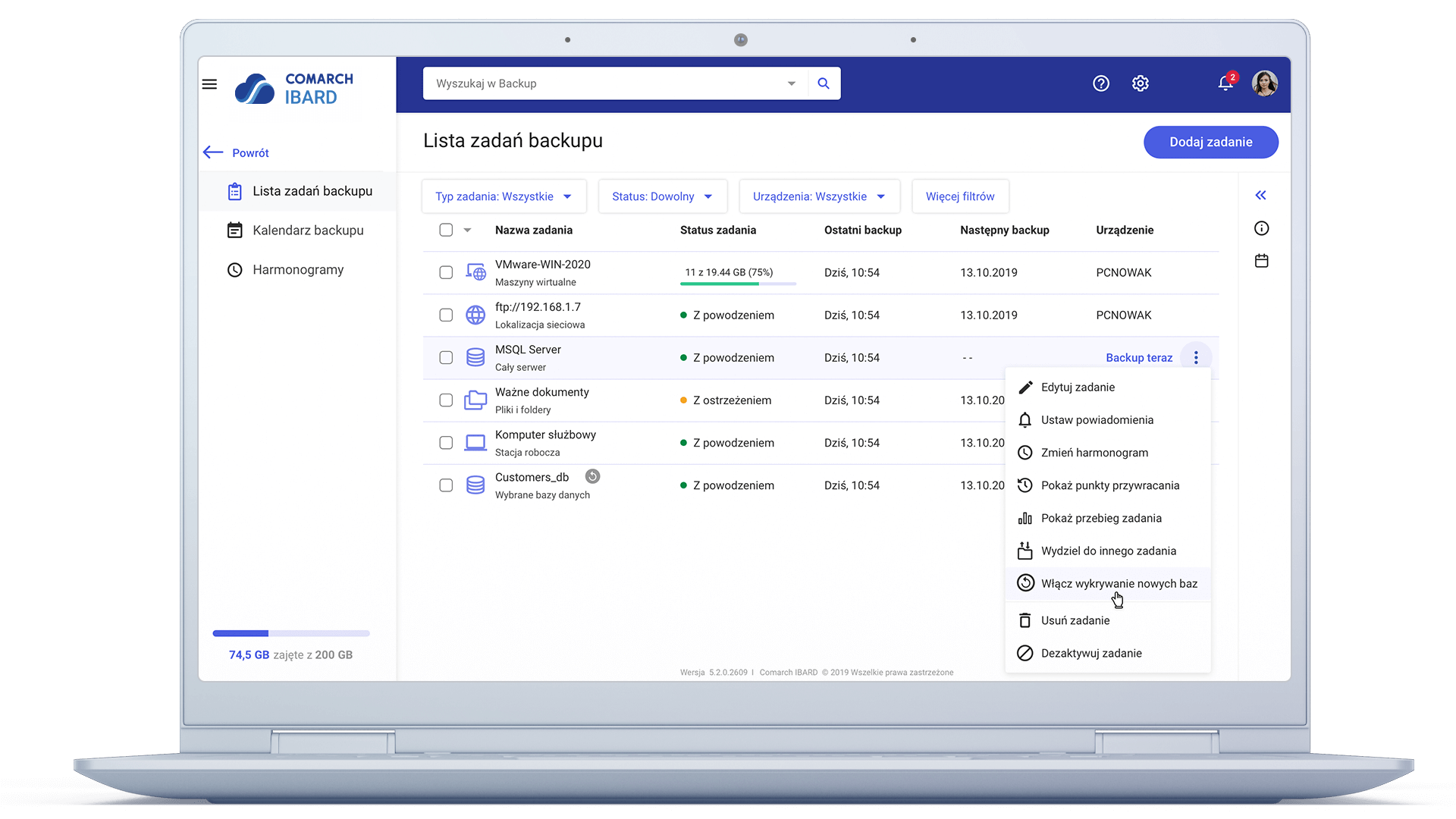Screen dimensions: 1456x819
Task: Collapse the right side panel with the double-chevron icon
Action: (x=1260, y=196)
